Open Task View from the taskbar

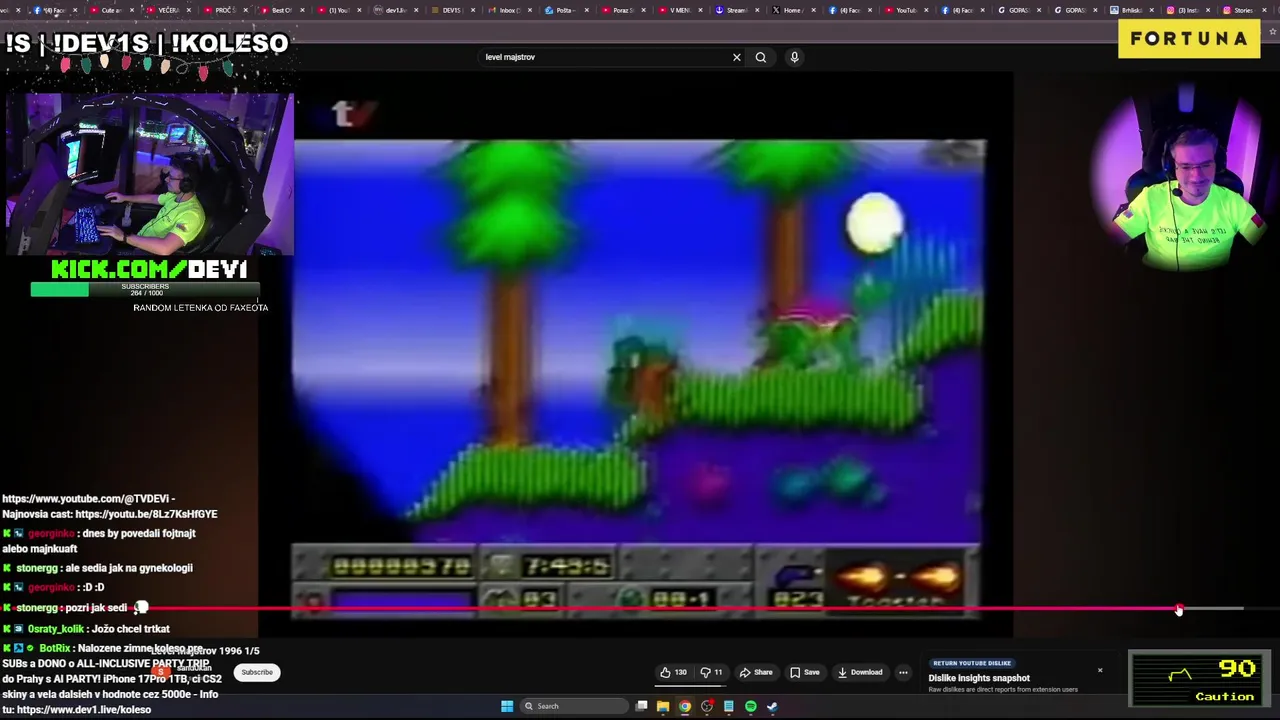coord(641,706)
